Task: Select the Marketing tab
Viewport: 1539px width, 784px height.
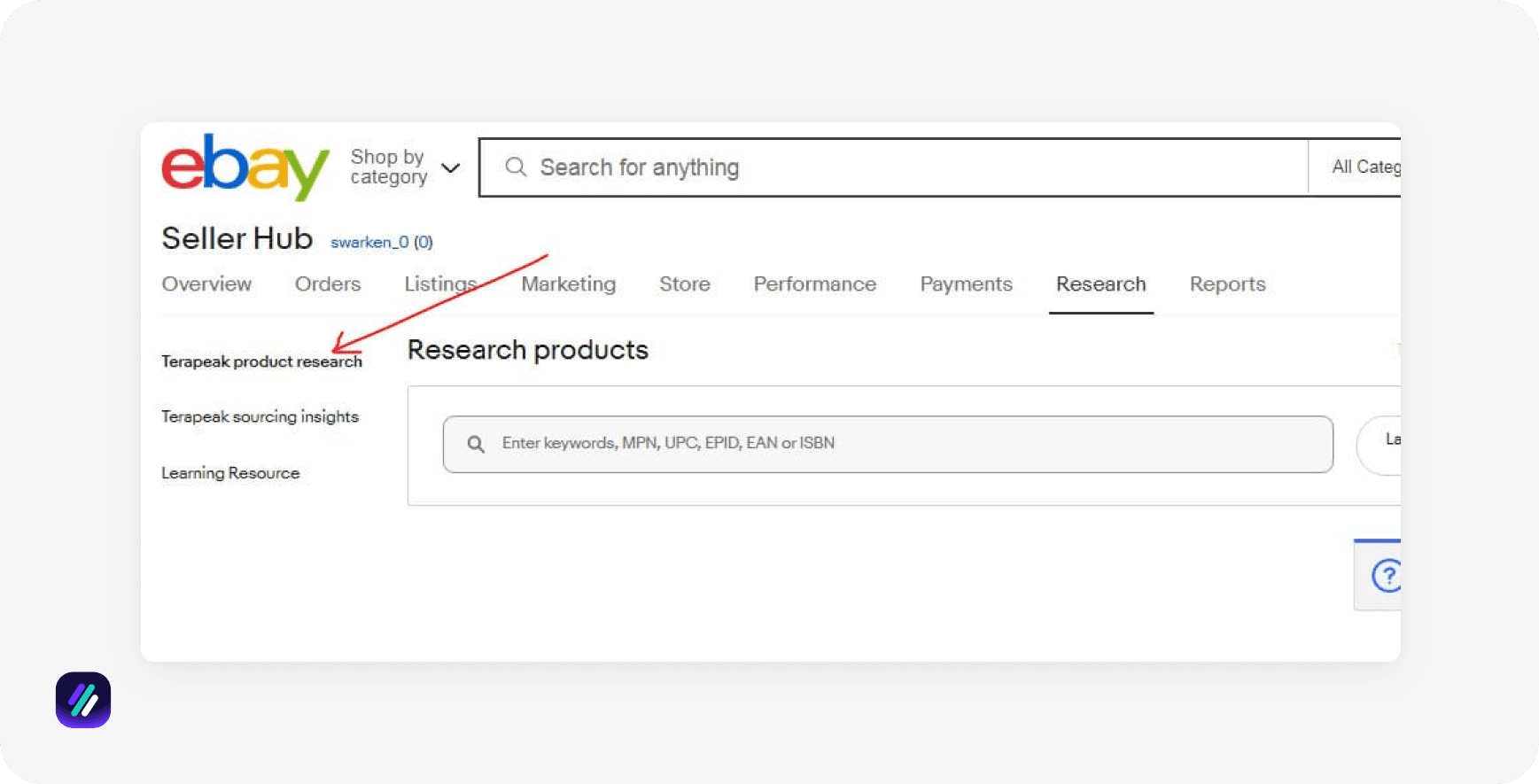Action: point(568,283)
